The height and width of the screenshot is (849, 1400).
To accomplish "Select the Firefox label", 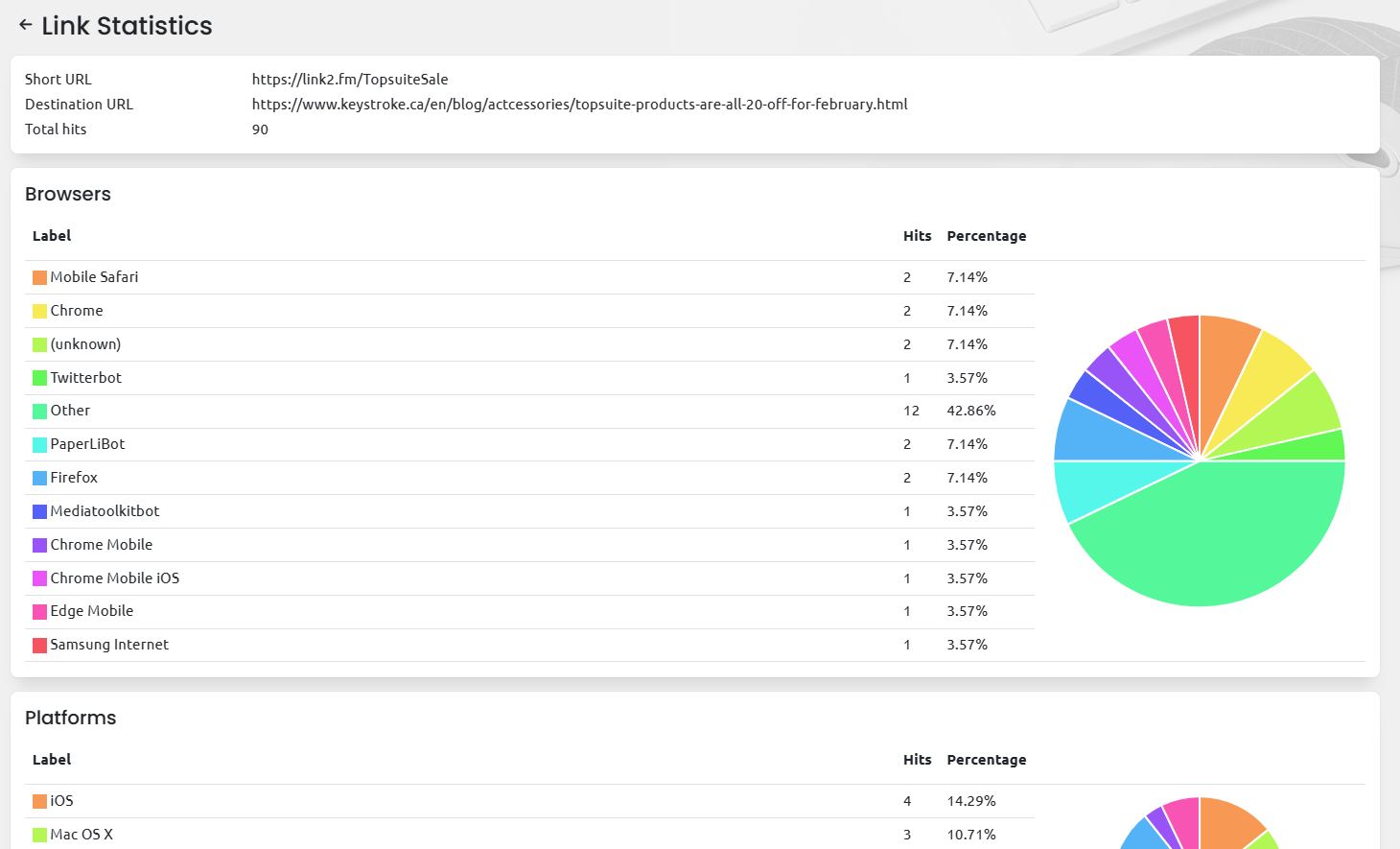I will point(74,478).
